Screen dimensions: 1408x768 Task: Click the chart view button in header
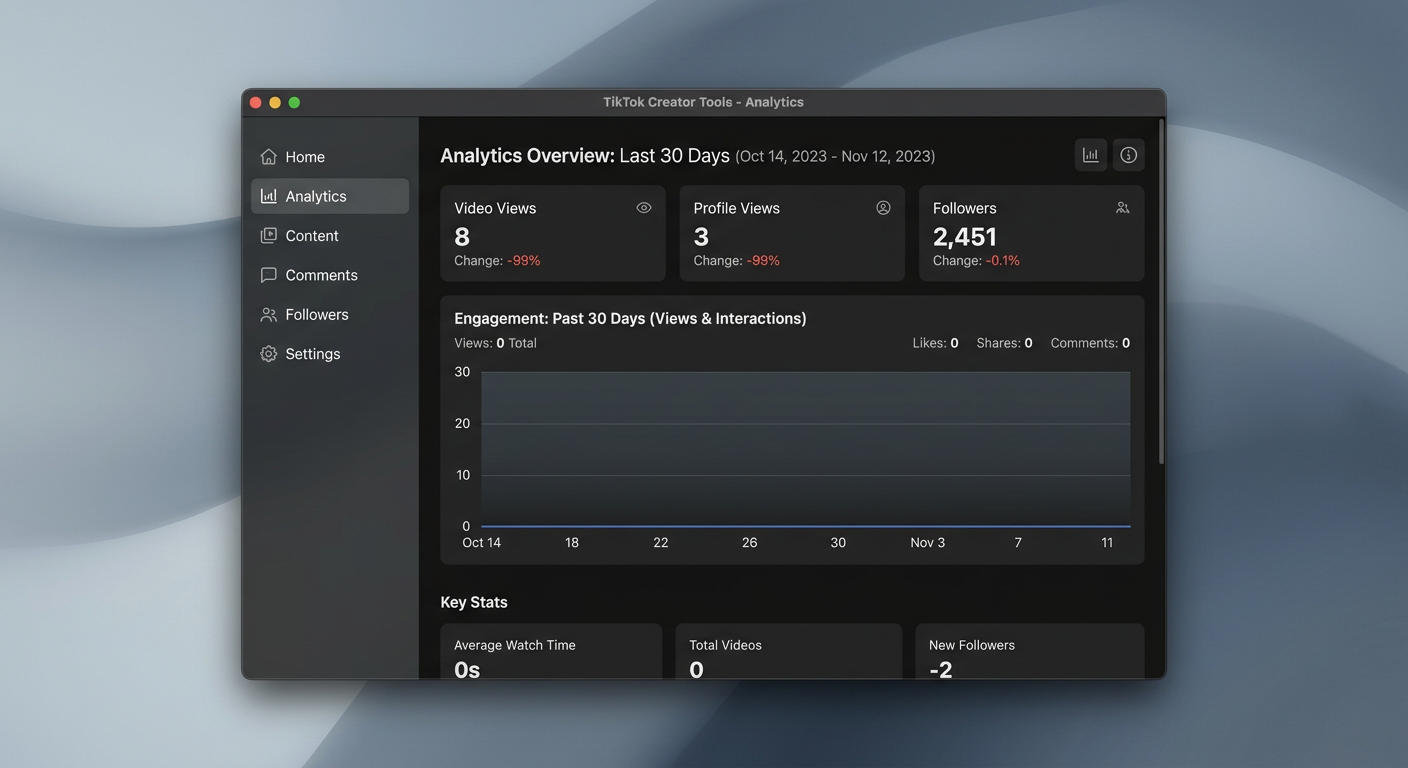(x=1090, y=155)
